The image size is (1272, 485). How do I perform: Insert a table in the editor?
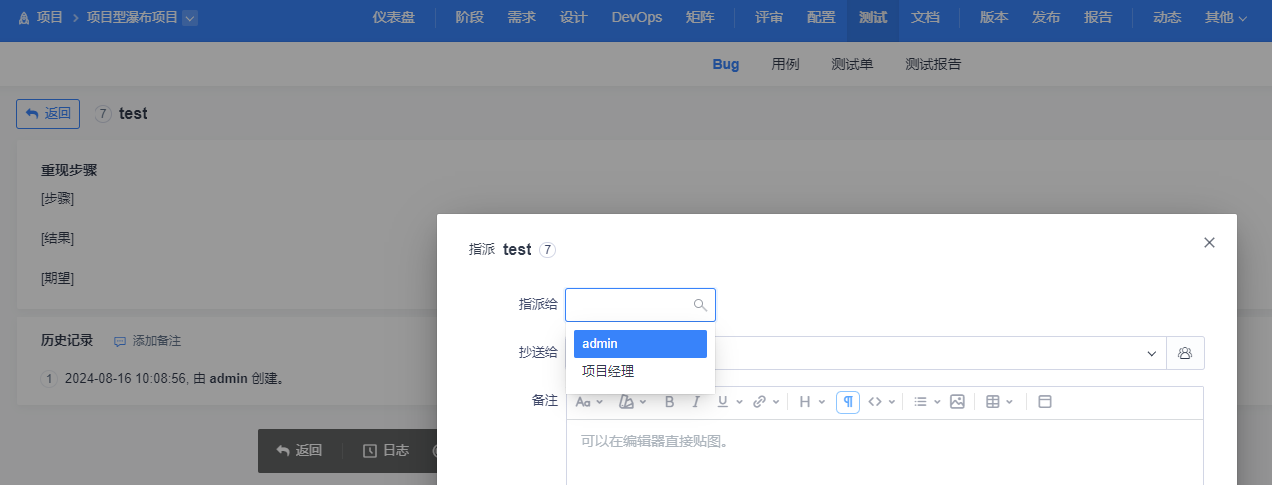(993, 402)
